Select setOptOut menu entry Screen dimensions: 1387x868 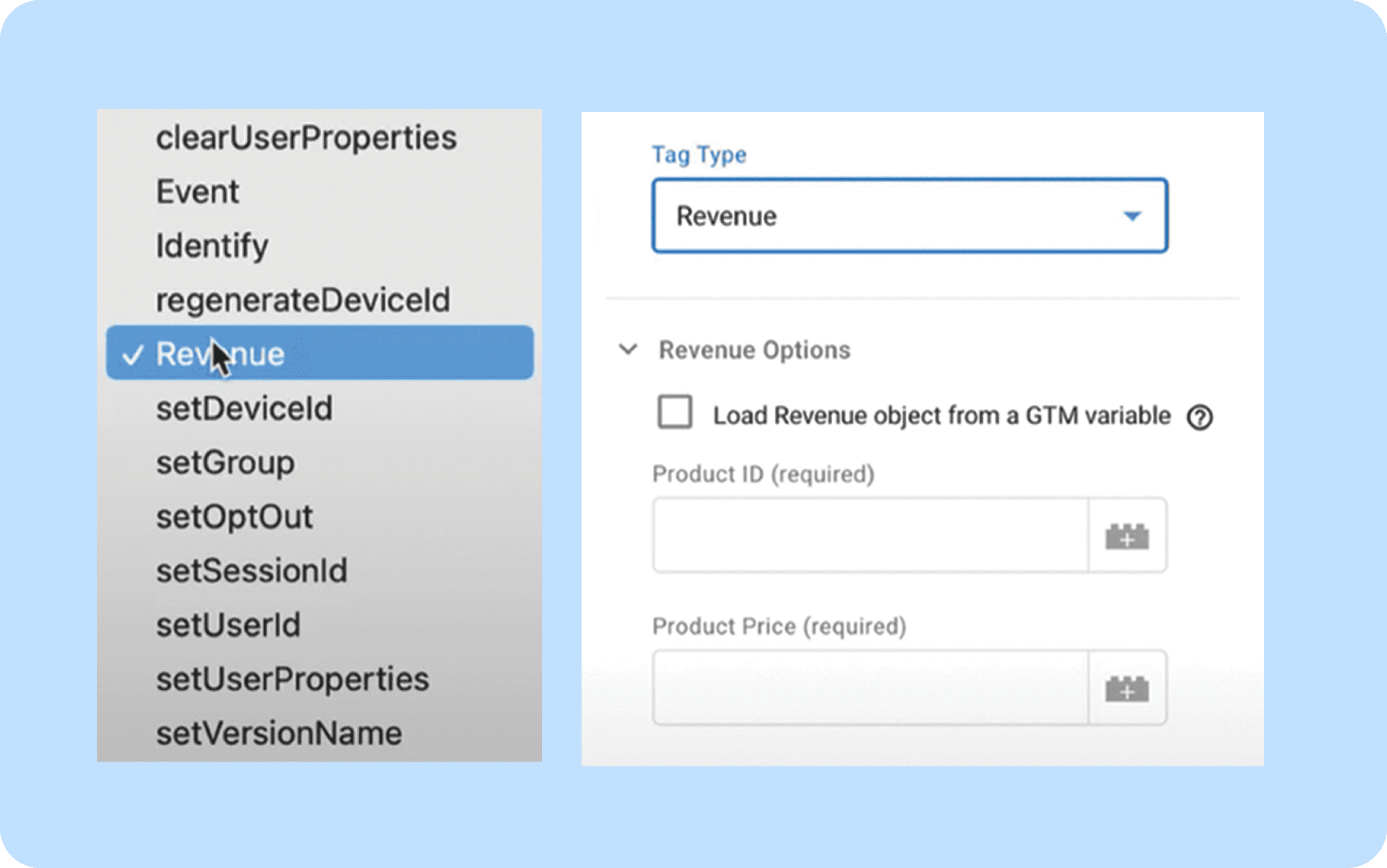coord(234,517)
